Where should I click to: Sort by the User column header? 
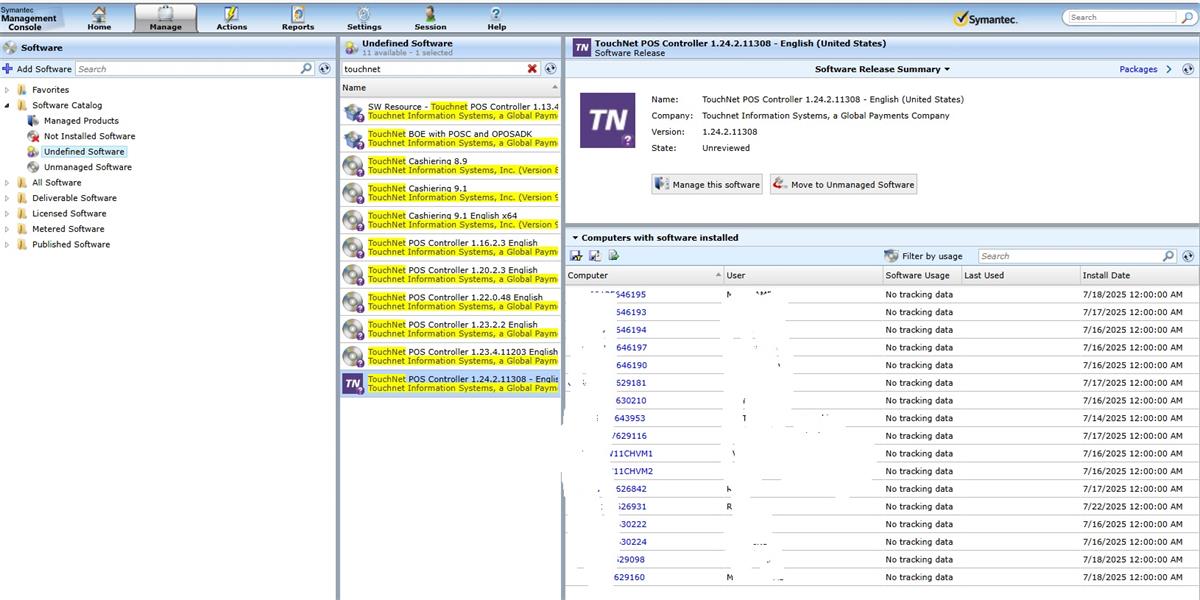(803, 275)
